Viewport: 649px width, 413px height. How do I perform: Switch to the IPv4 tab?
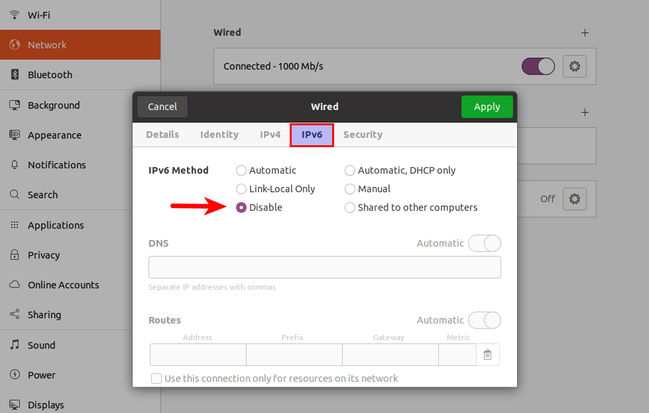pyautogui.click(x=270, y=134)
